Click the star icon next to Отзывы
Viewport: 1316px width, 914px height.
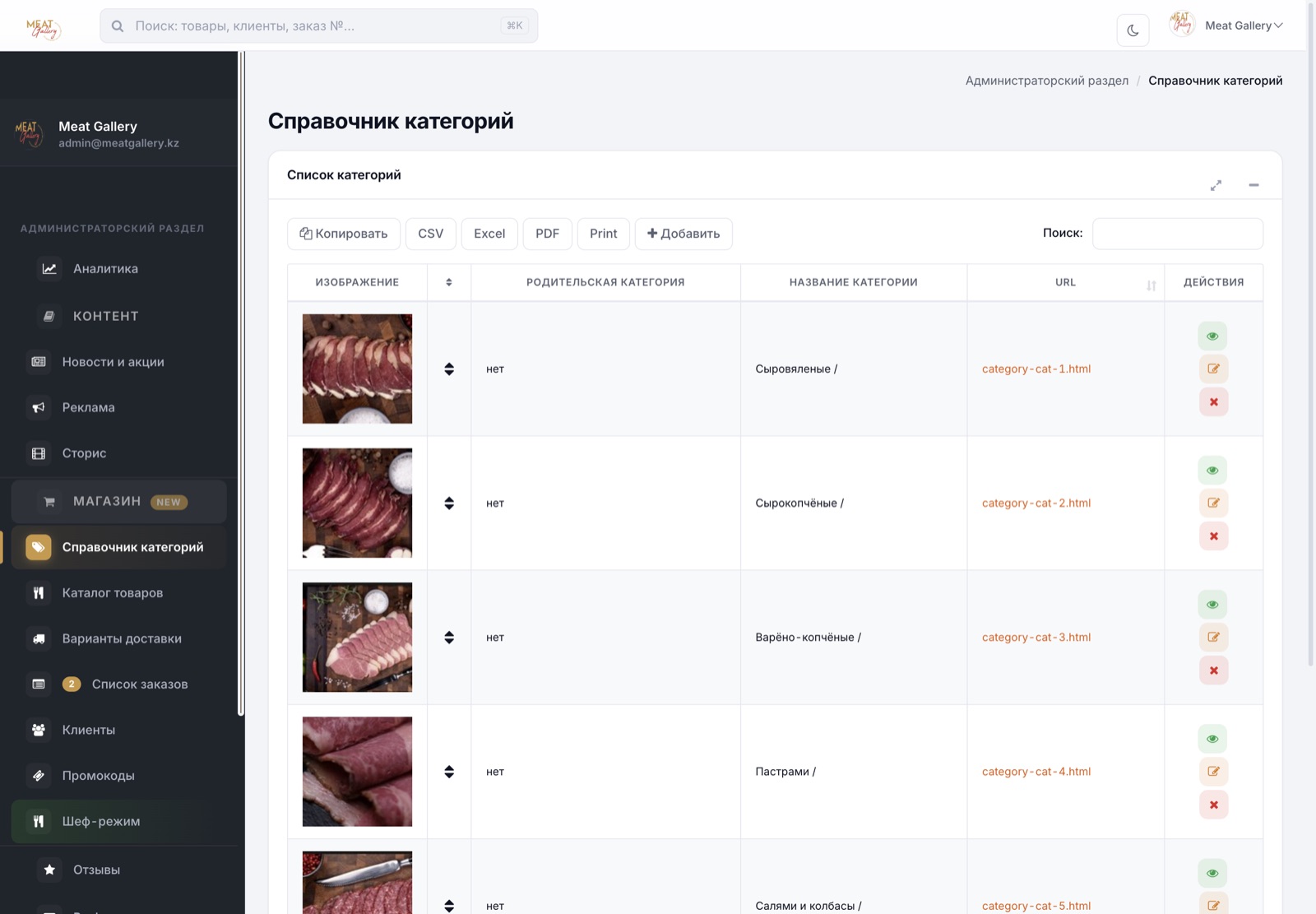49,870
